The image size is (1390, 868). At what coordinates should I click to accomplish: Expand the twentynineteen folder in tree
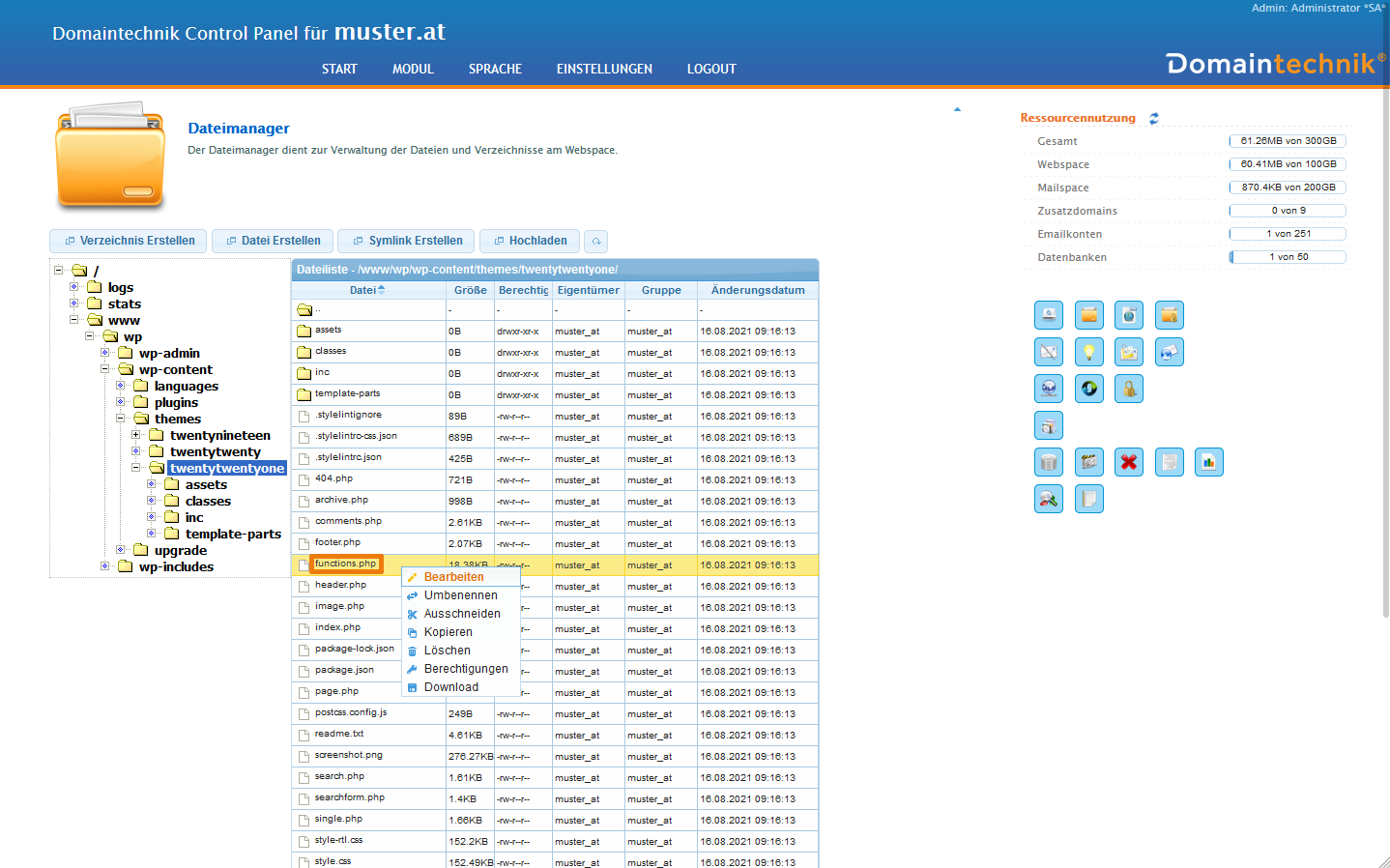click(136, 436)
